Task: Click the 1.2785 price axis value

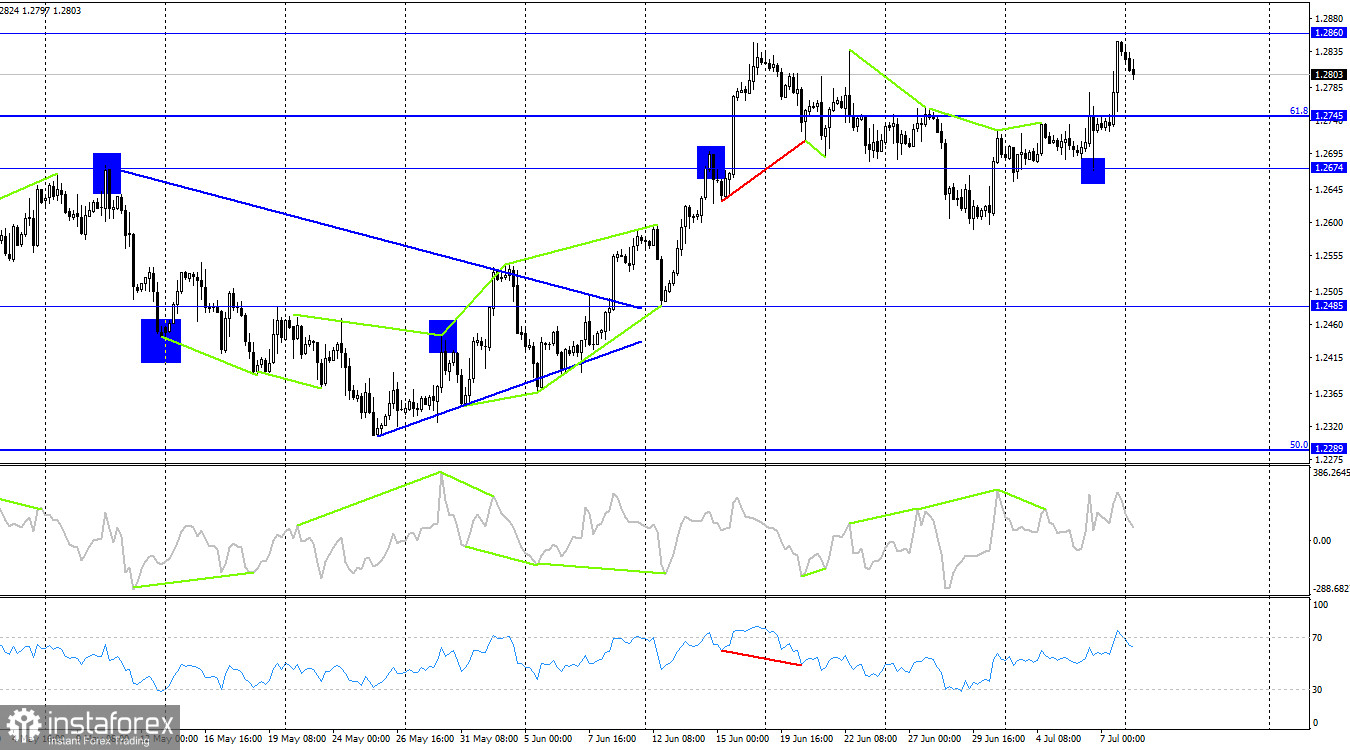Action: [x=1330, y=88]
